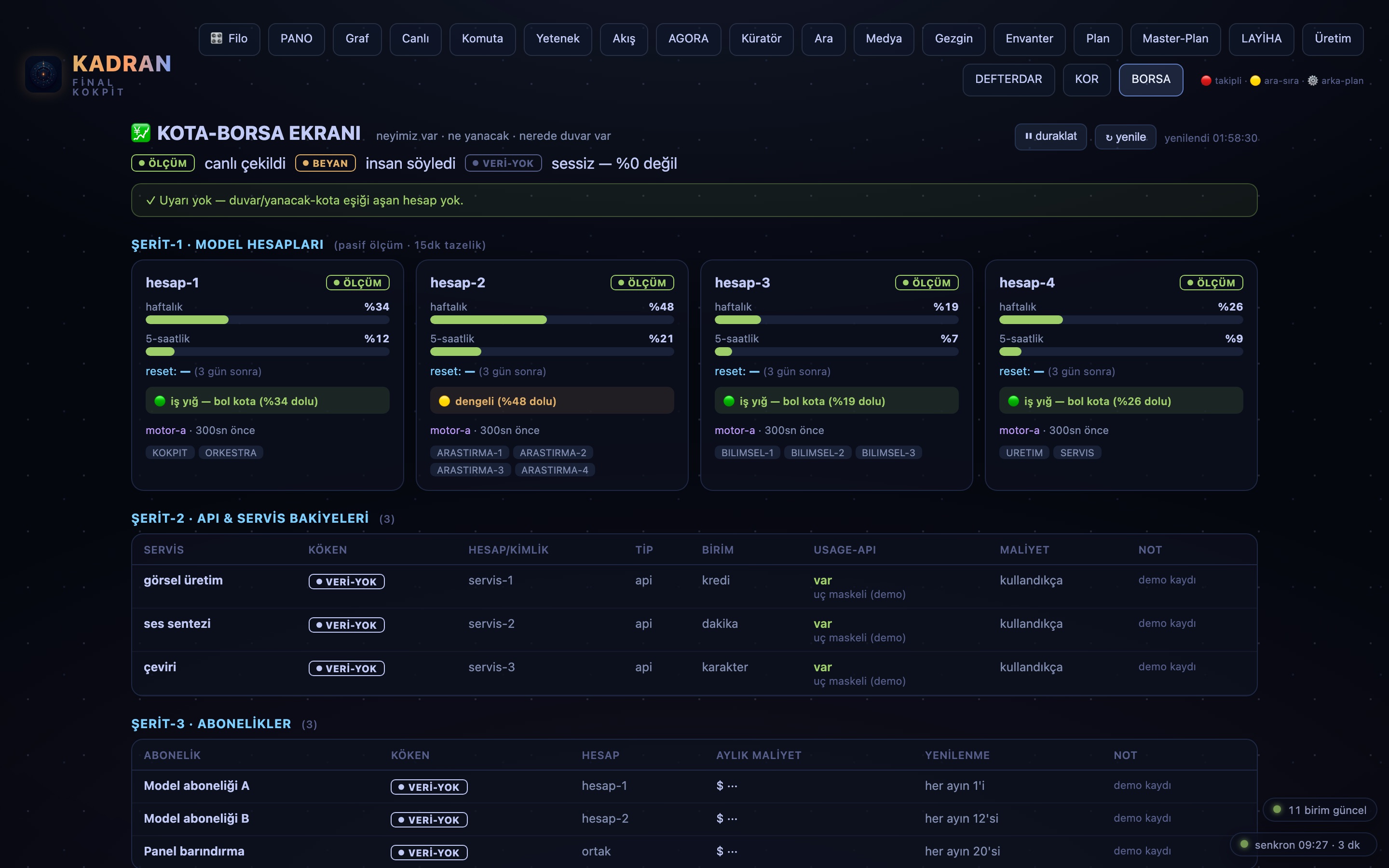The width and height of the screenshot is (1389, 868).
Task: Click VERİ-YOK badge in Model aboneliği B row
Action: [x=429, y=820]
